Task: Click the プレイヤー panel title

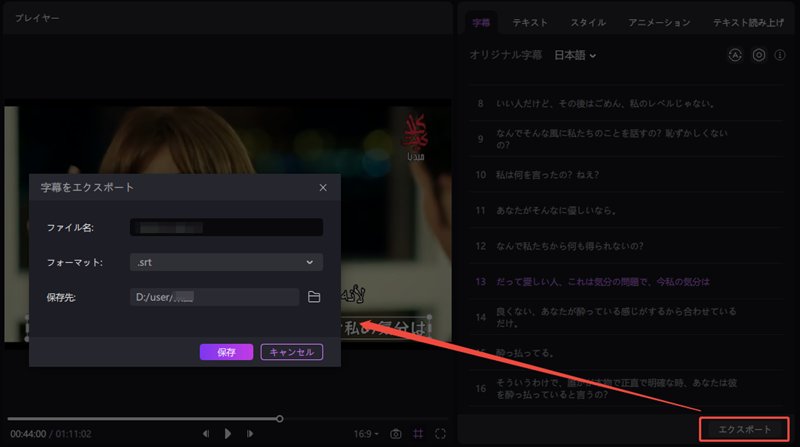Action: click(x=37, y=18)
